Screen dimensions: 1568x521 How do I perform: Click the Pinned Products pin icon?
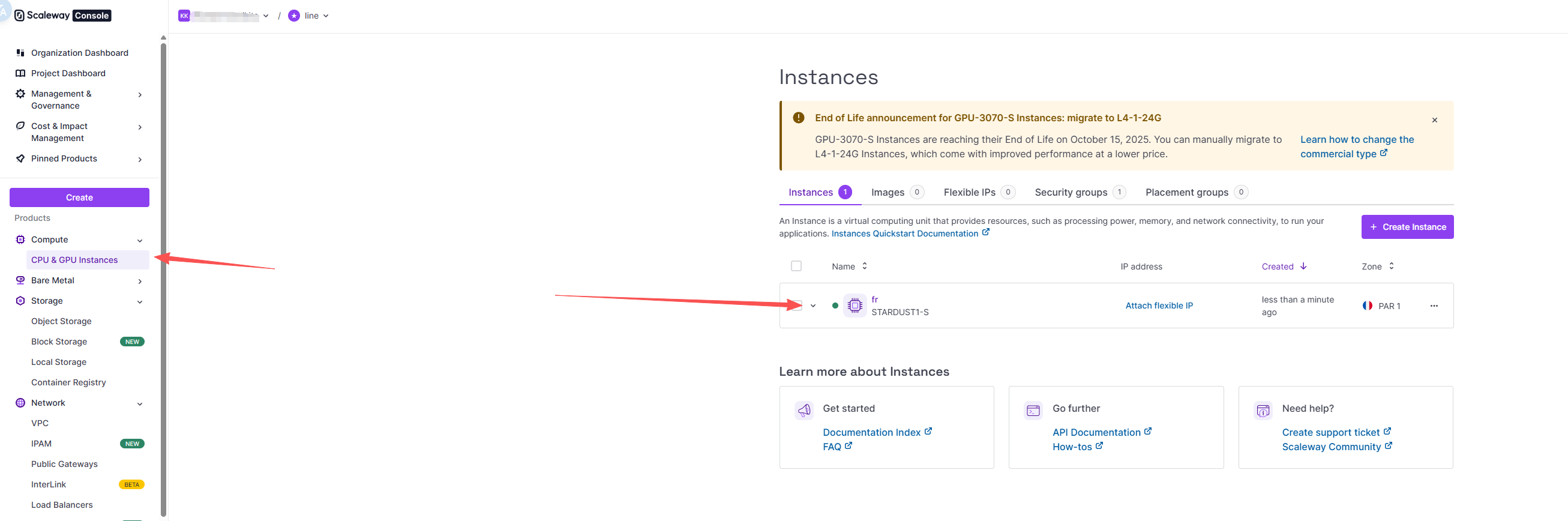pos(20,158)
